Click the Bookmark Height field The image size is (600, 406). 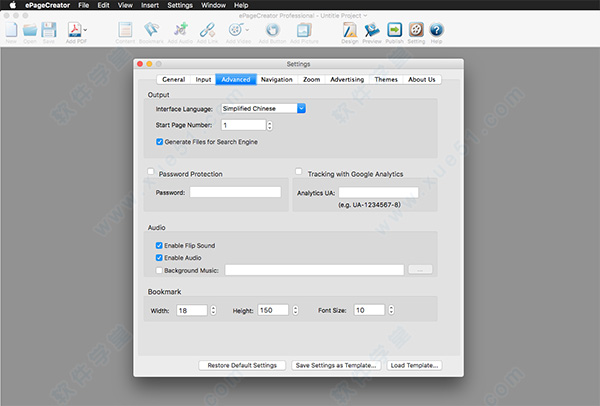(x=273, y=310)
